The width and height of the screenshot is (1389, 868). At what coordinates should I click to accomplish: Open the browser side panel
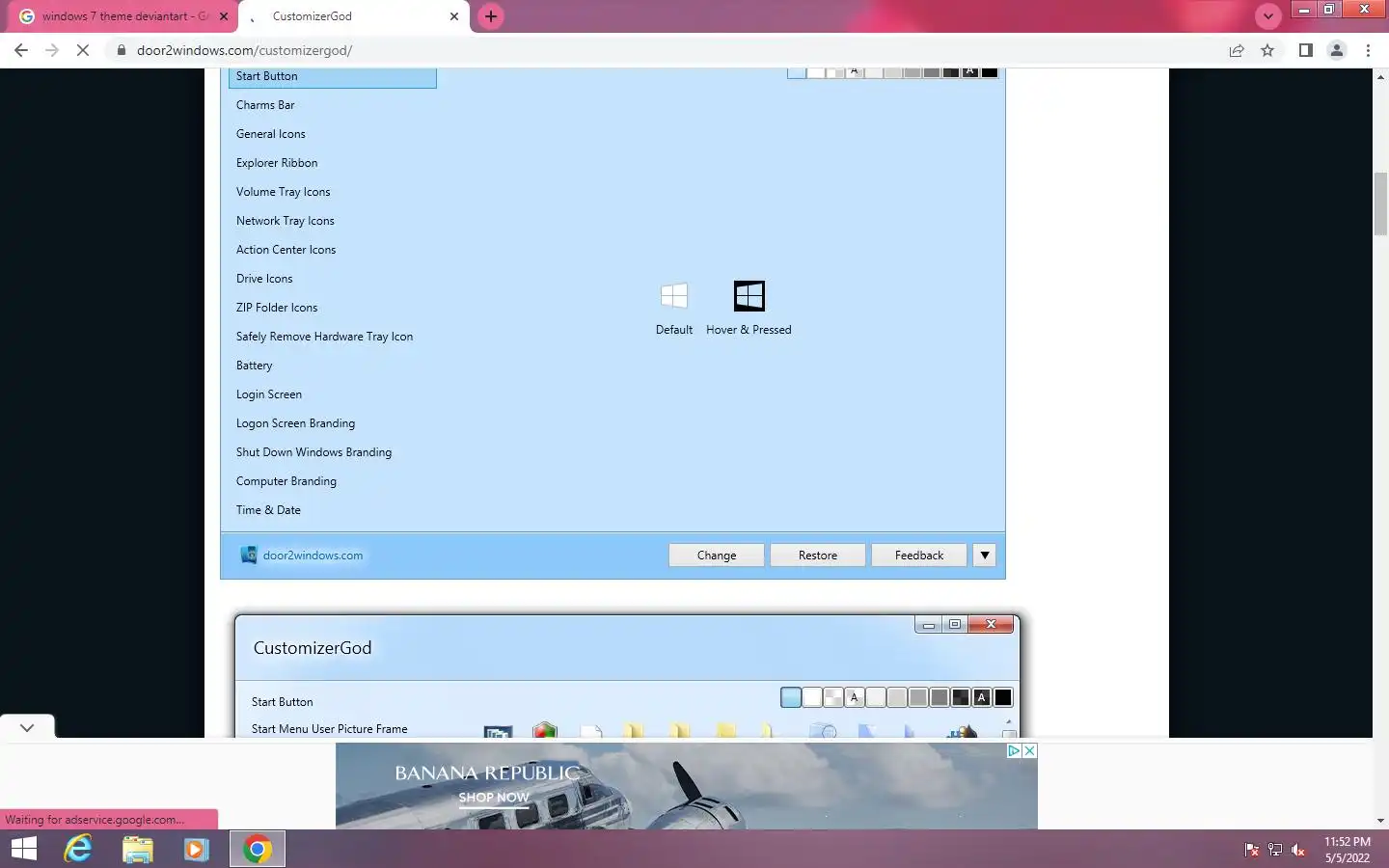[x=1305, y=50]
